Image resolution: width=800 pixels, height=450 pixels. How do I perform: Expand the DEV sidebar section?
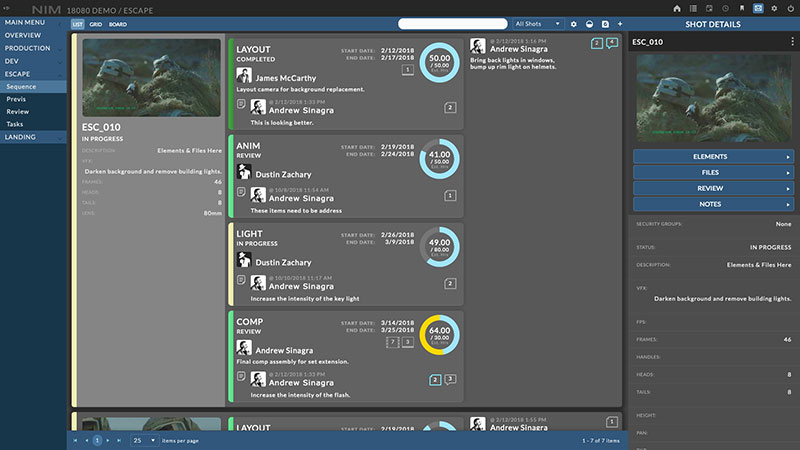(33, 61)
